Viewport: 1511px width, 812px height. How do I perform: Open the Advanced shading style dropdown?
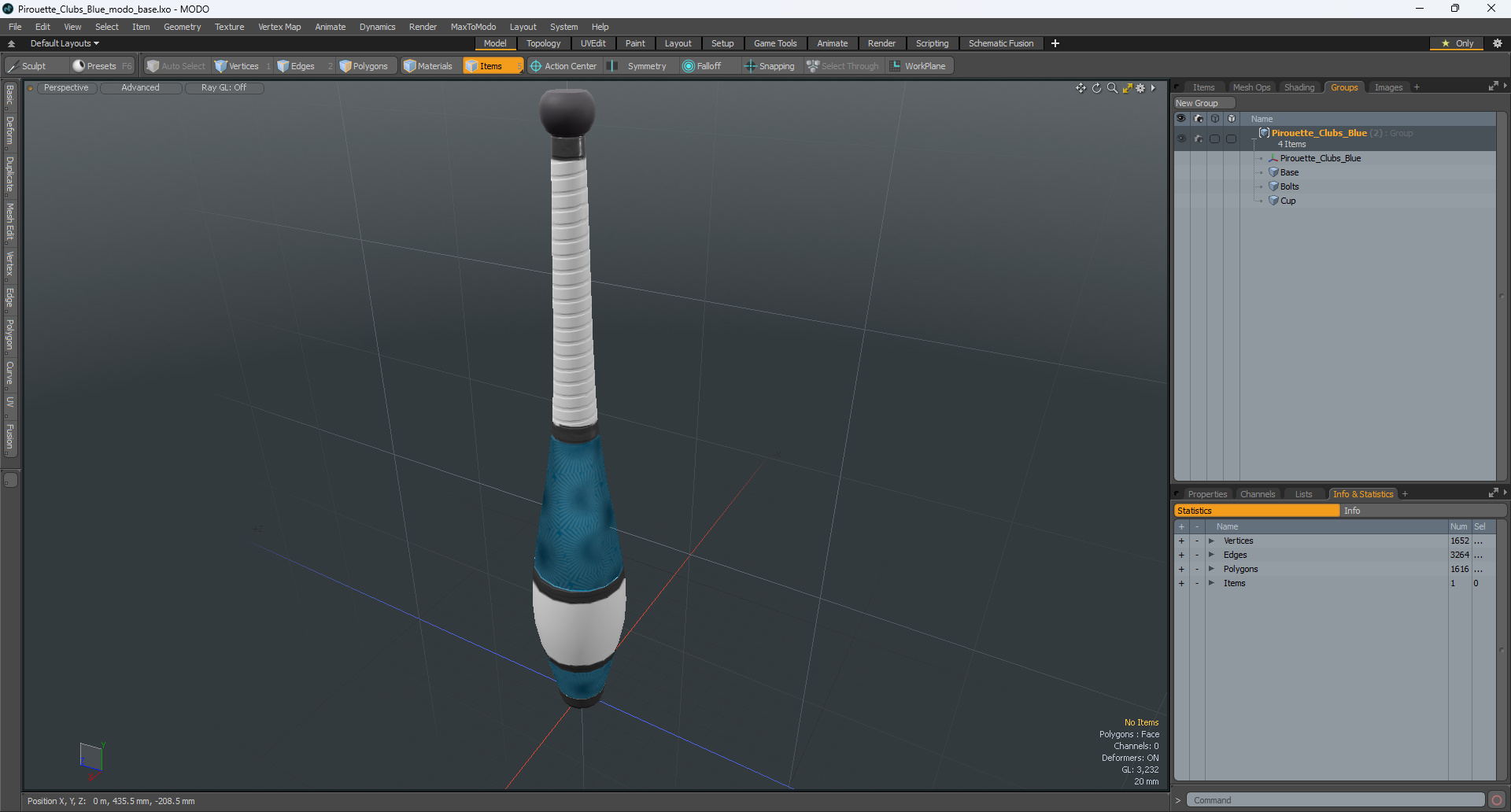140,88
